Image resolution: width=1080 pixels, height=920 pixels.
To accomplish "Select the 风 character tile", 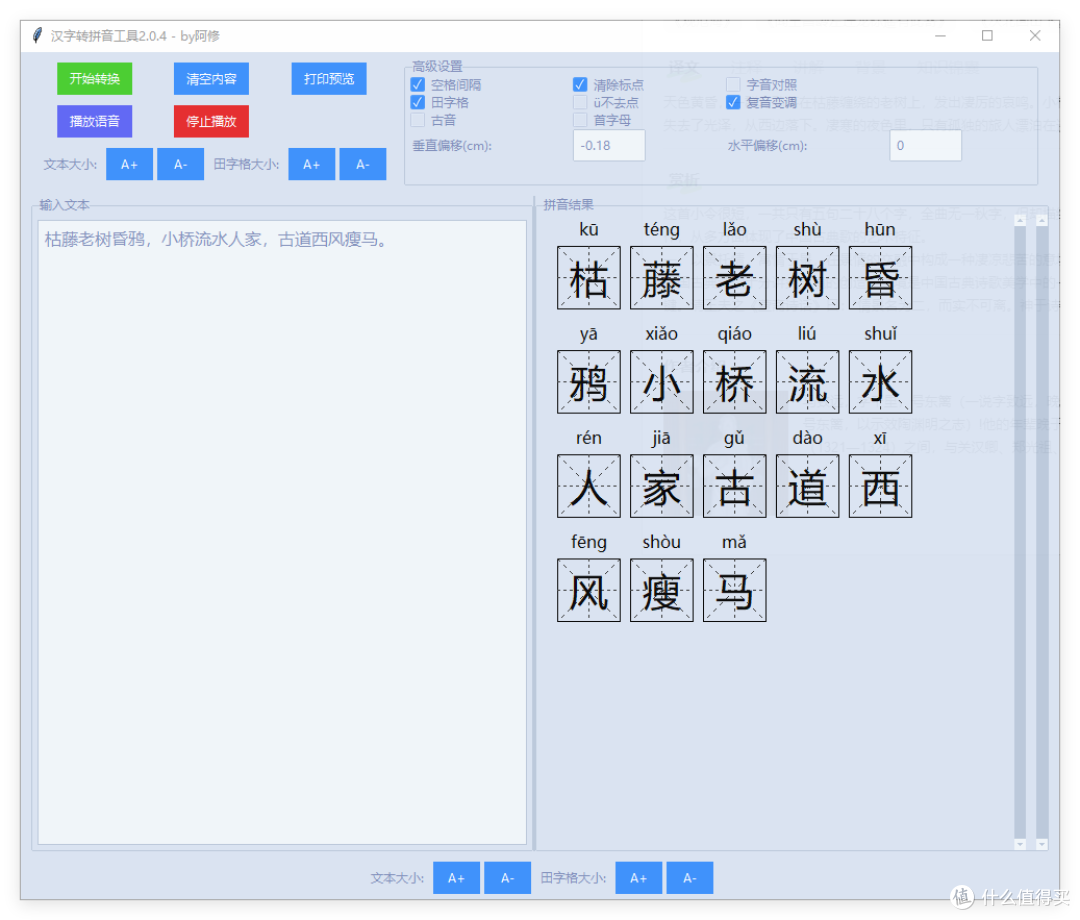I will click(x=589, y=589).
